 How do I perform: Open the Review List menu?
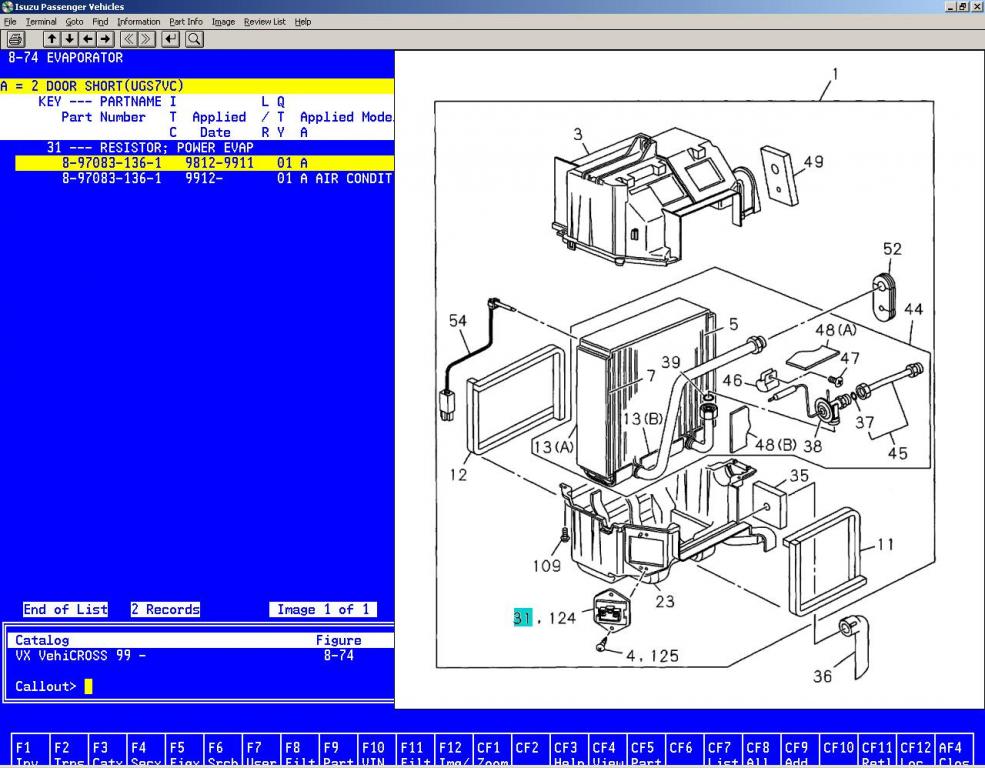[264, 21]
